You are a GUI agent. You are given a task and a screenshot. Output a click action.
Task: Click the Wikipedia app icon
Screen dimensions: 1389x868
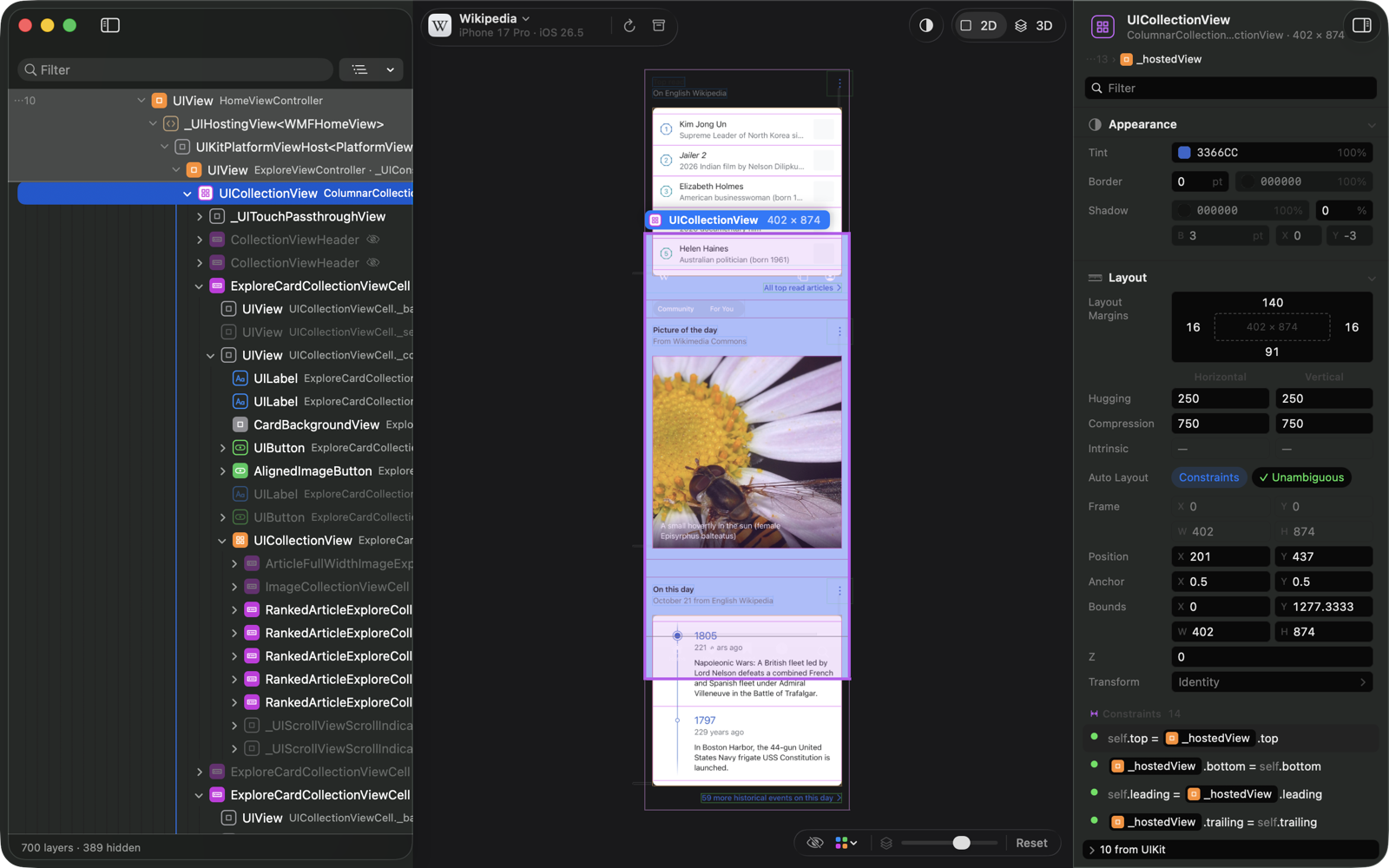[x=440, y=26]
